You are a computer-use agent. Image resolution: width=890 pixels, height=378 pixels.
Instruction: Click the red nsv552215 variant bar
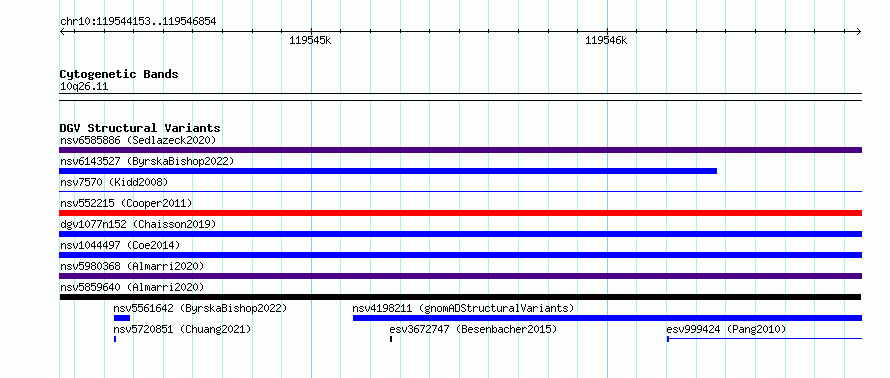(460, 213)
